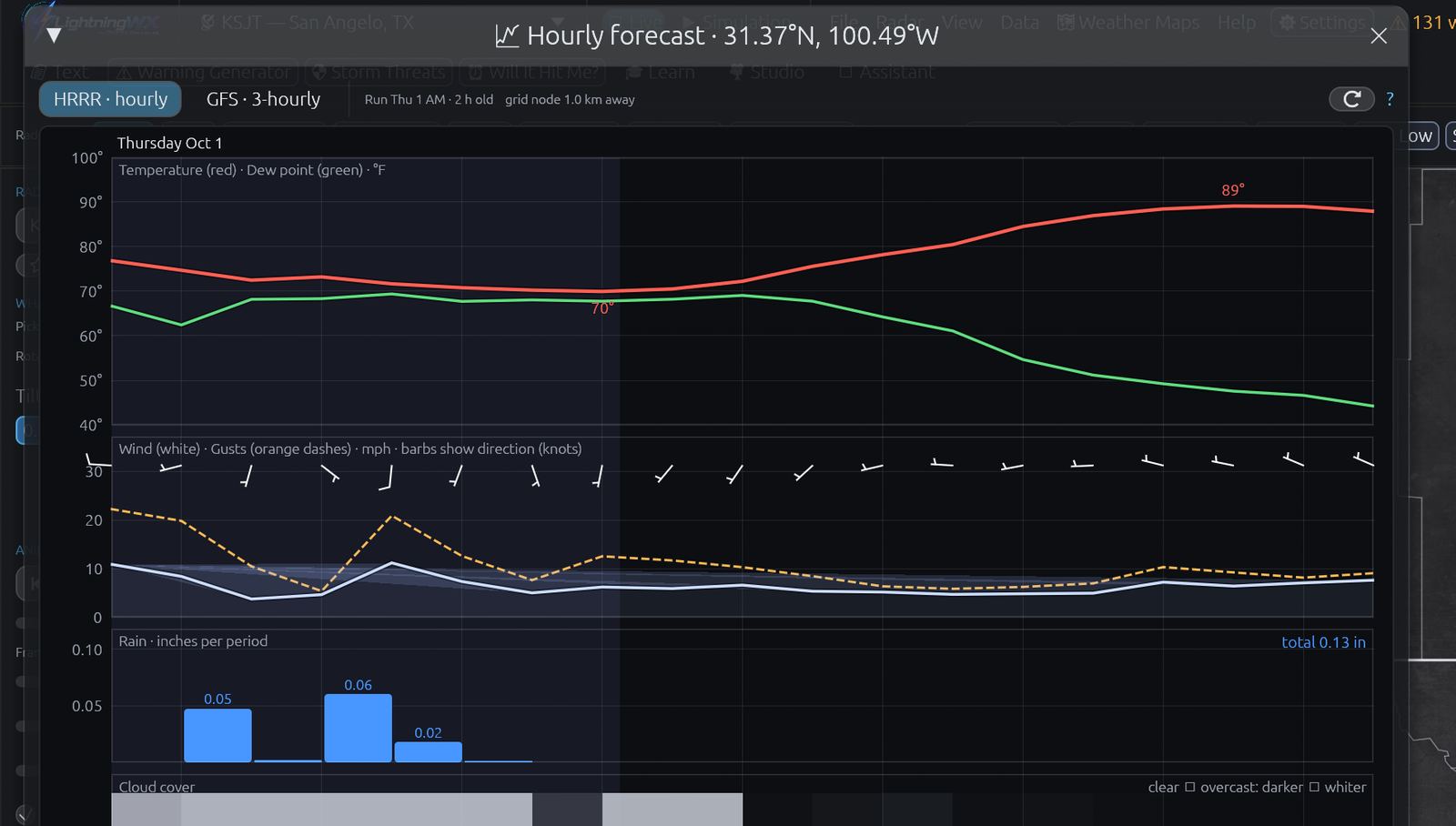Click the 'Run Thu 1 AM · 2 h old' text
1456x826 pixels.
(x=429, y=99)
